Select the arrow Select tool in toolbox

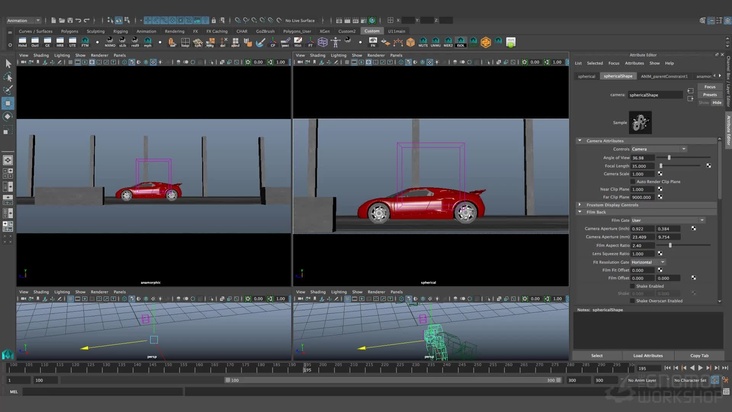tap(8, 62)
